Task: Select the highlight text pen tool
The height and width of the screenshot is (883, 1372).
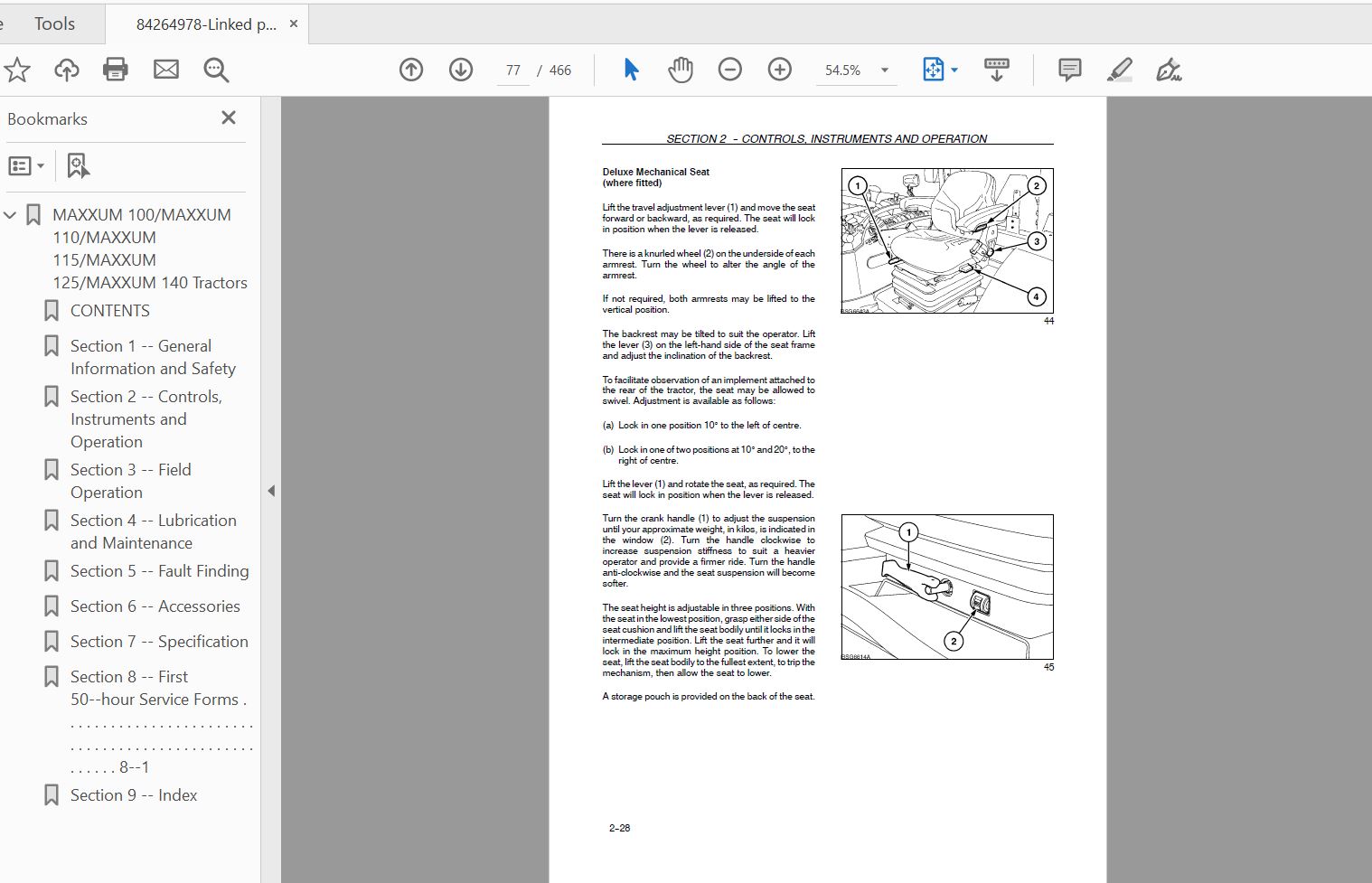Action: tap(1120, 70)
